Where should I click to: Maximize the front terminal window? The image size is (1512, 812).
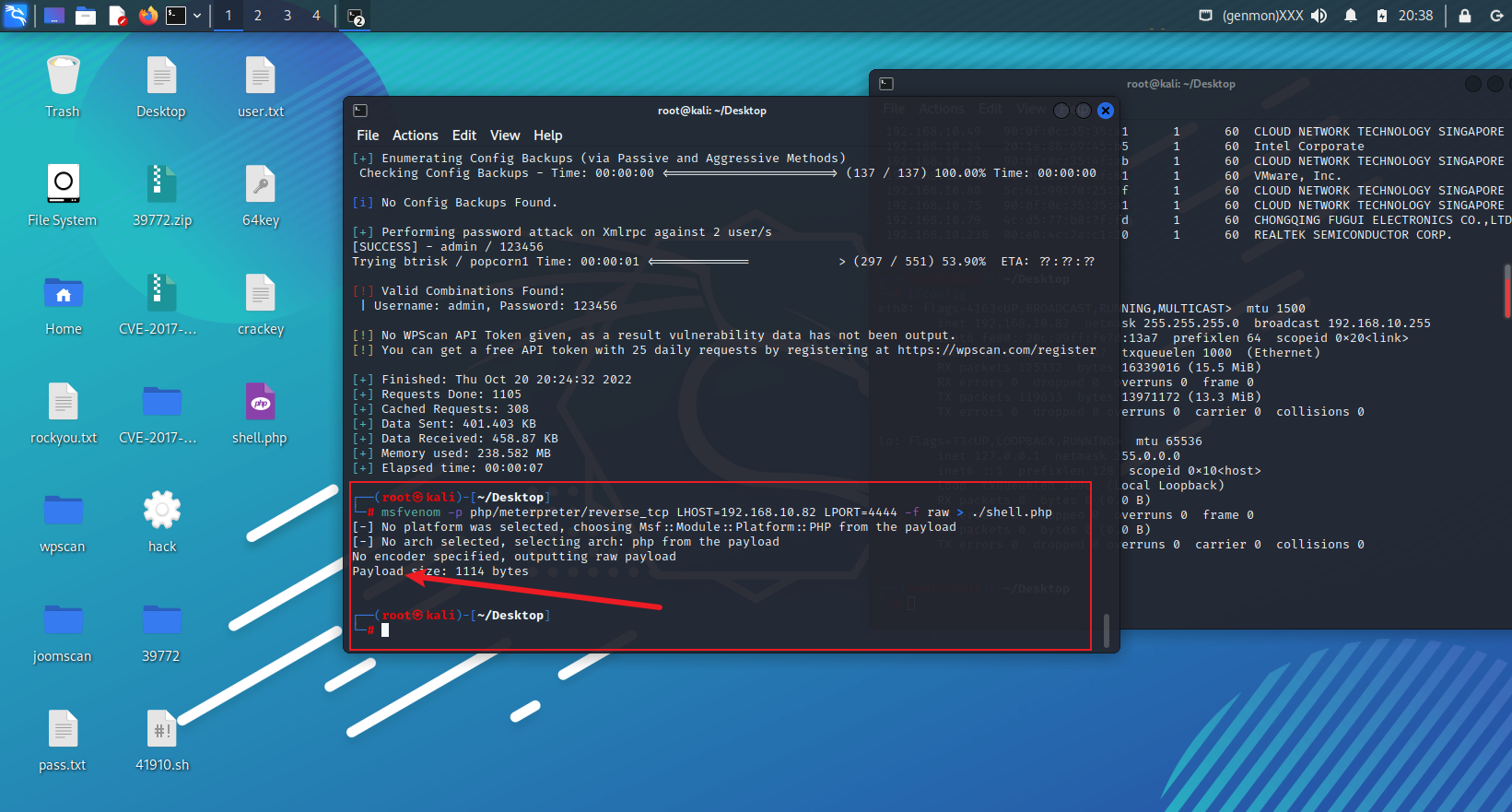1084,111
